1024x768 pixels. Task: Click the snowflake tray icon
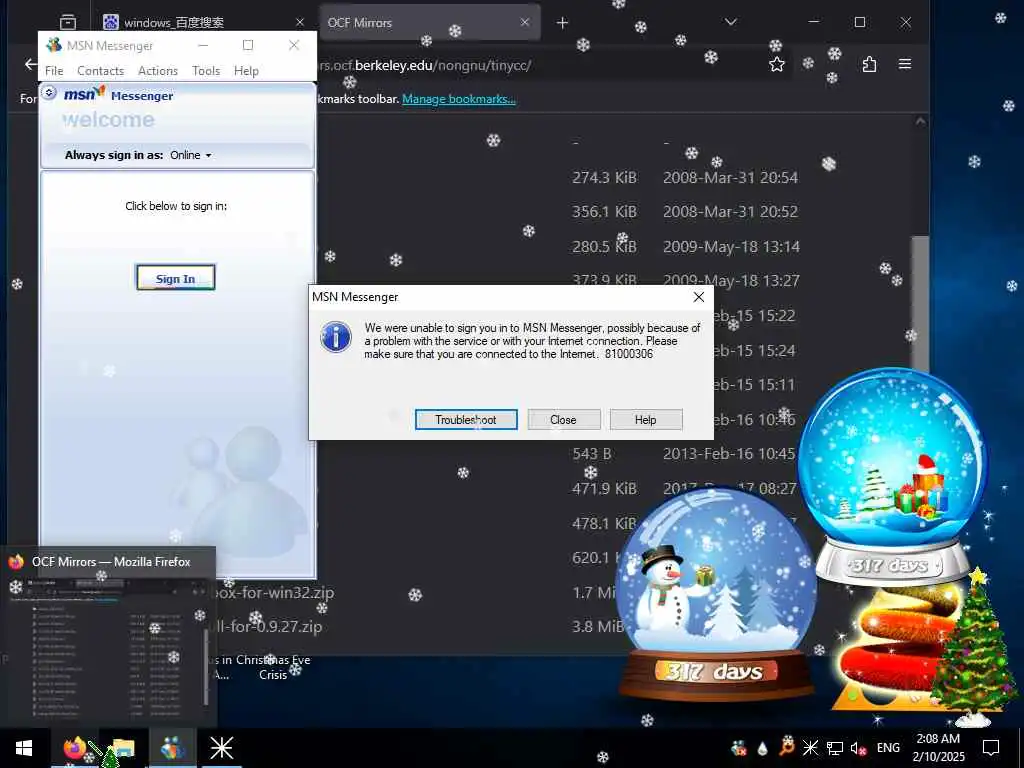click(810, 748)
